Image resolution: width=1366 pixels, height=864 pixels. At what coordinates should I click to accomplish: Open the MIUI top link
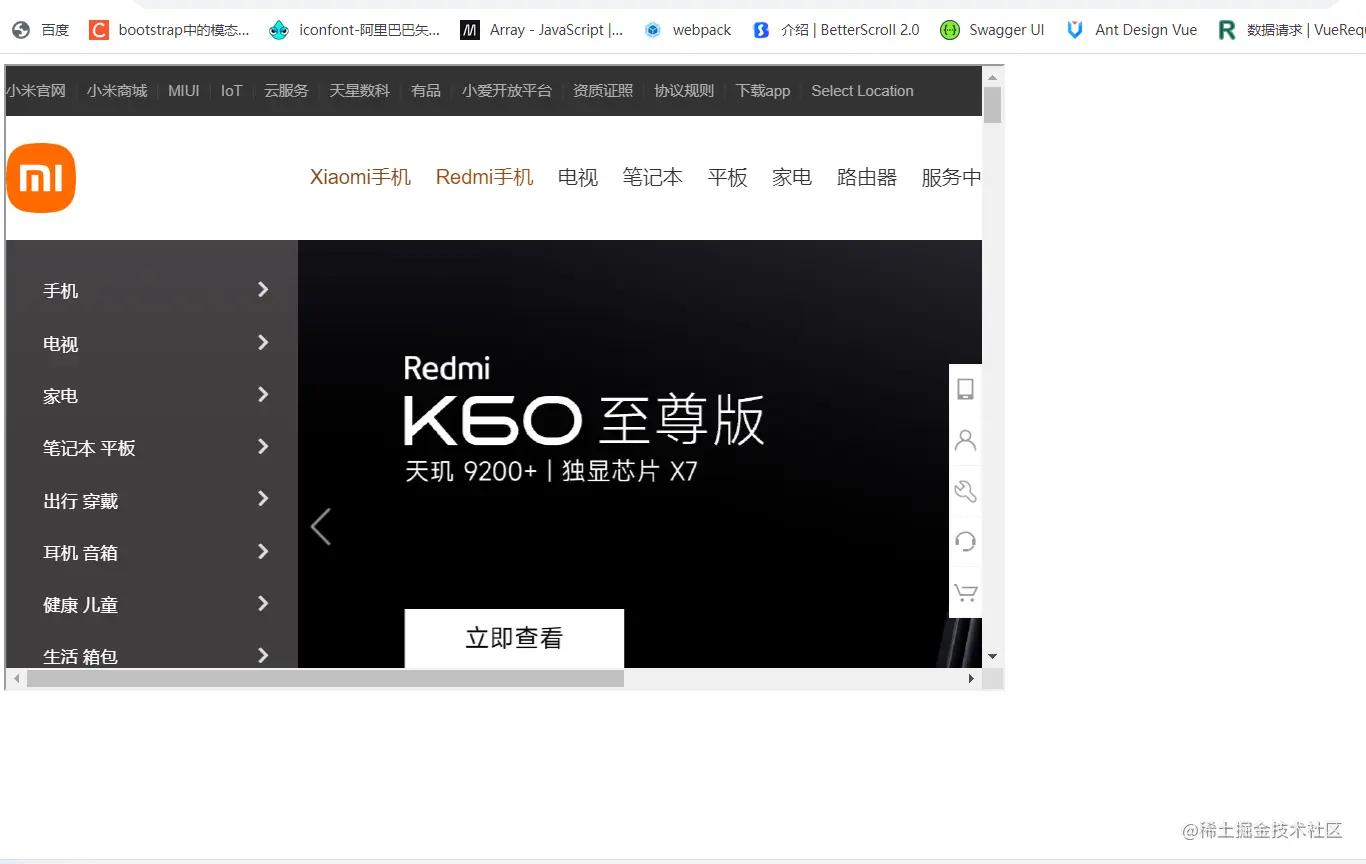click(x=184, y=91)
